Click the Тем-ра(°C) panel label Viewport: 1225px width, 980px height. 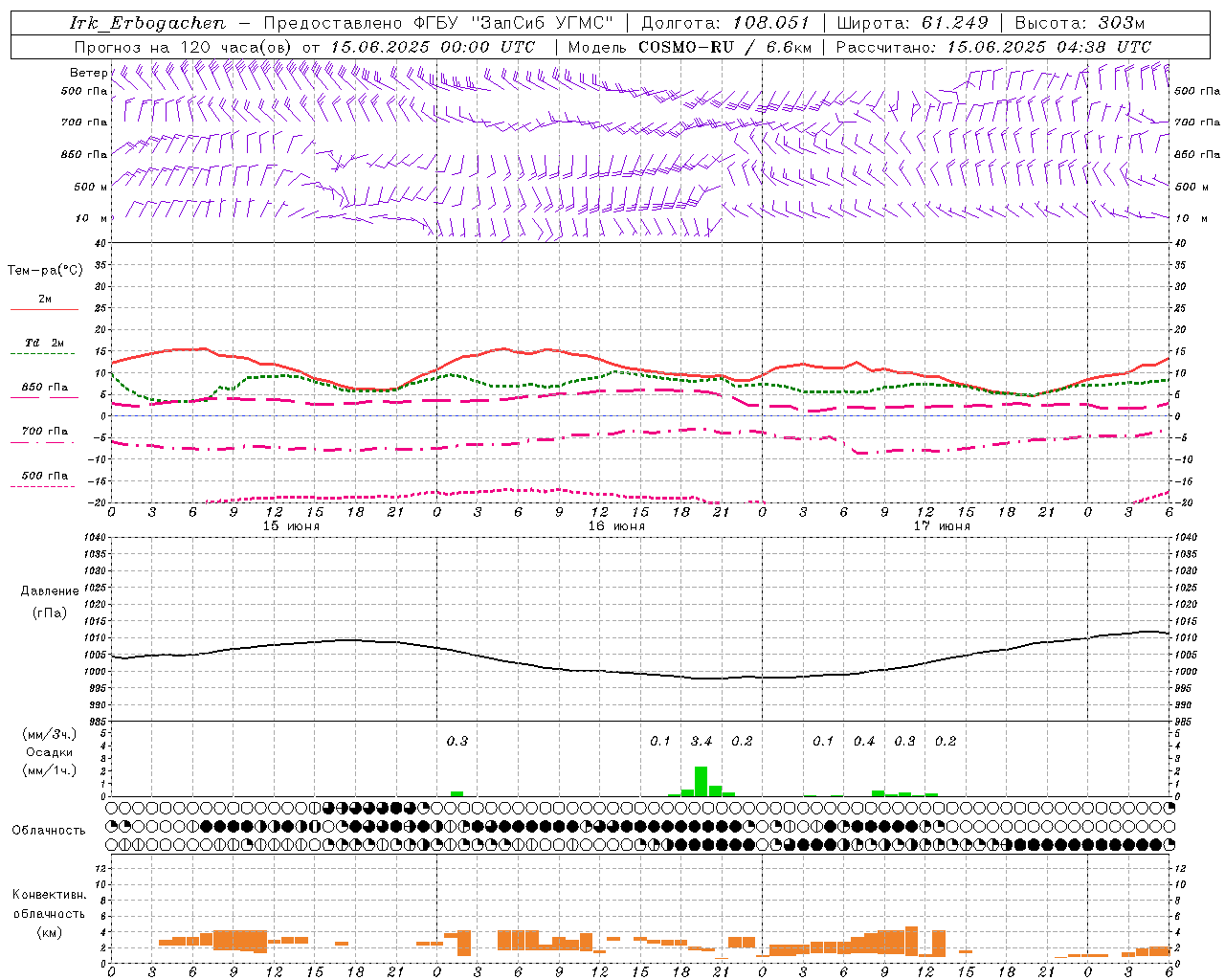point(45,271)
